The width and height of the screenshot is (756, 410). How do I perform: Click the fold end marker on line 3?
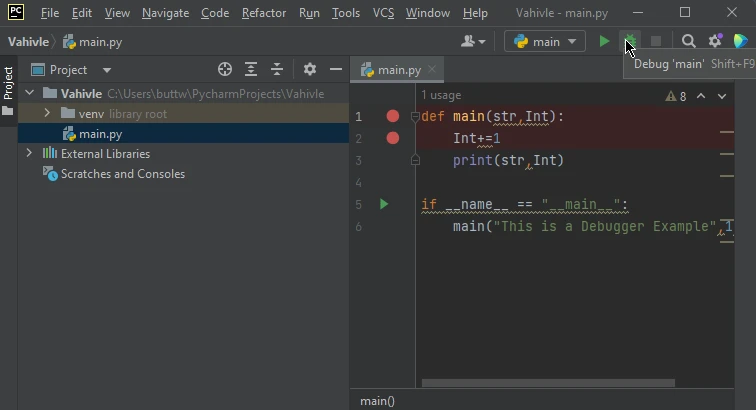415,160
